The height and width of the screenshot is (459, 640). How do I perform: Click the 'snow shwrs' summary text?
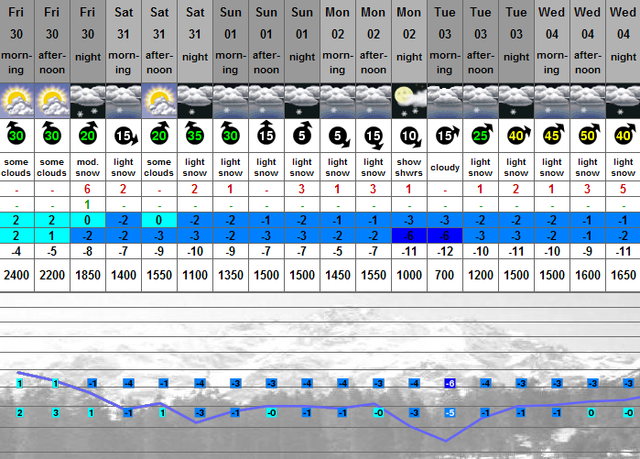click(409, 168)
